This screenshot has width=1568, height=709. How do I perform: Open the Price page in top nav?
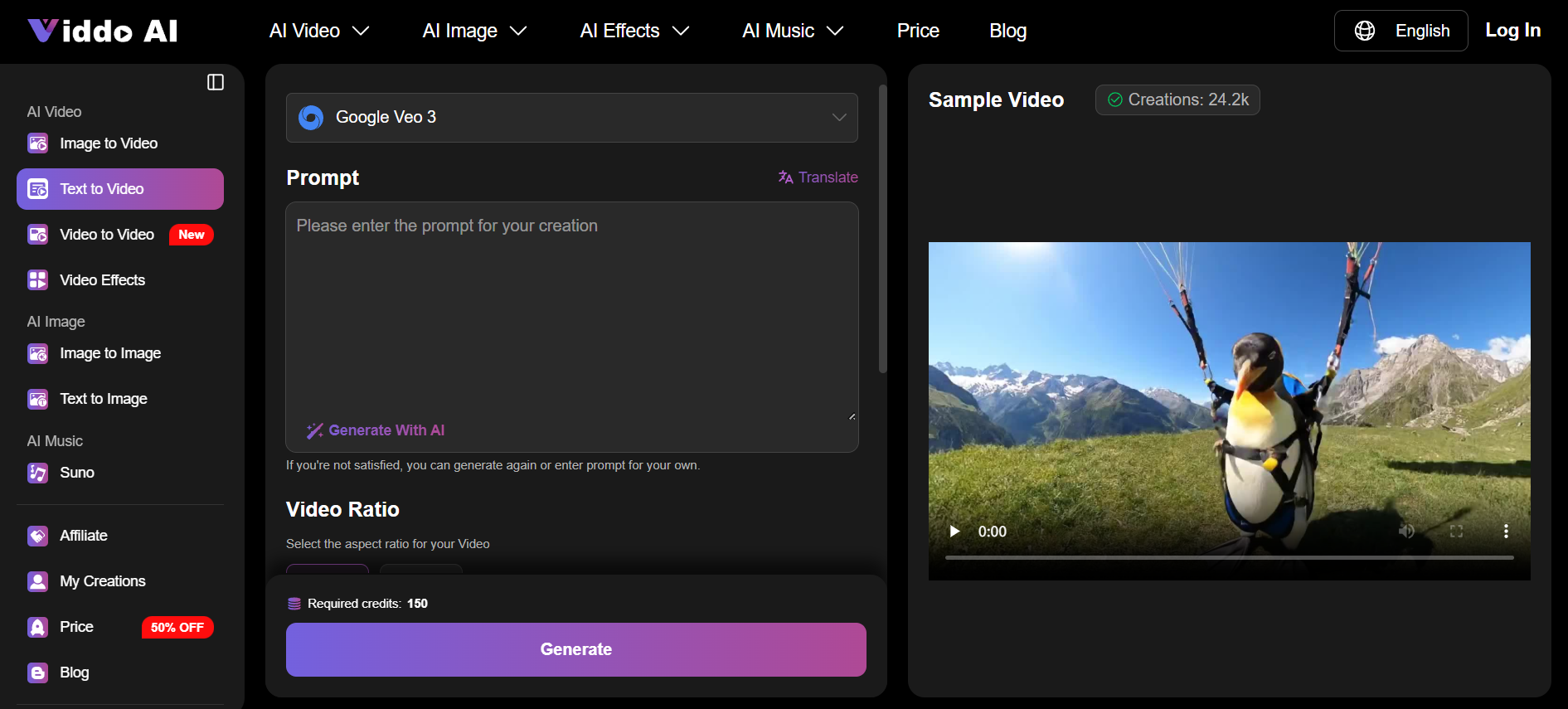(x=918, y=31)
